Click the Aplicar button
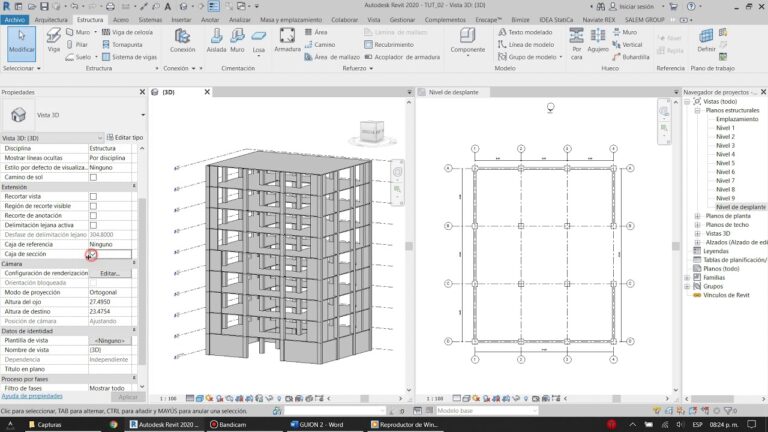The image size is (768, 432). pyautogui.click(x=128, y=397)
